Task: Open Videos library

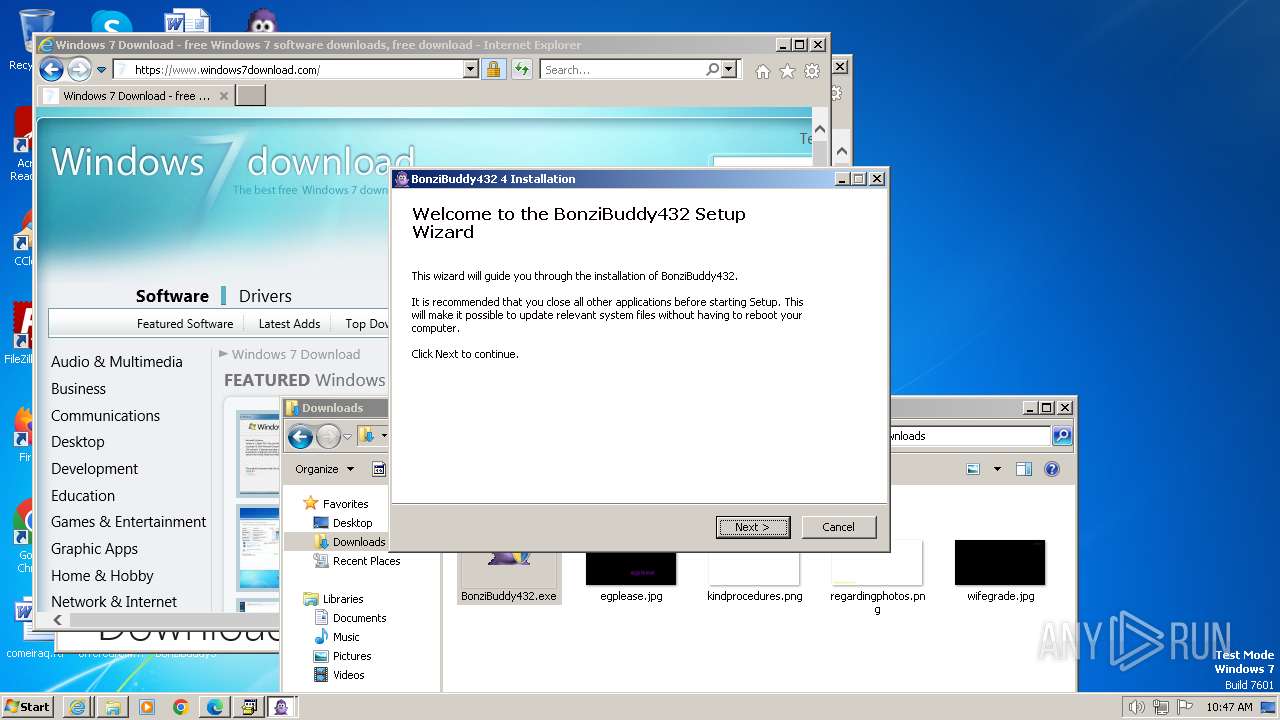Action: 348,675
